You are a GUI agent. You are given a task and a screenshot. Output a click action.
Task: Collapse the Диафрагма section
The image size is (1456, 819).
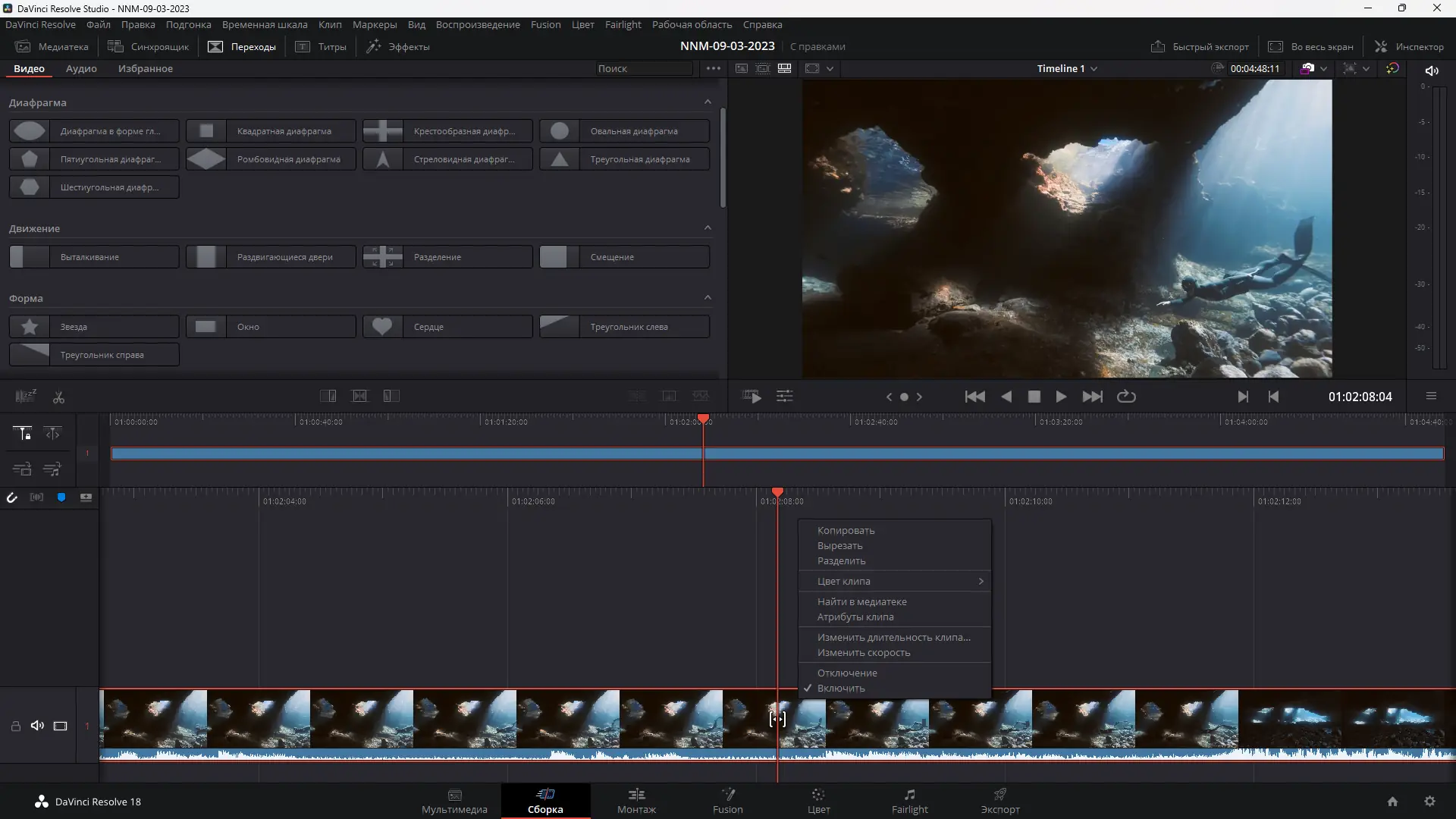pyautogui.click(x=707, y=101)
